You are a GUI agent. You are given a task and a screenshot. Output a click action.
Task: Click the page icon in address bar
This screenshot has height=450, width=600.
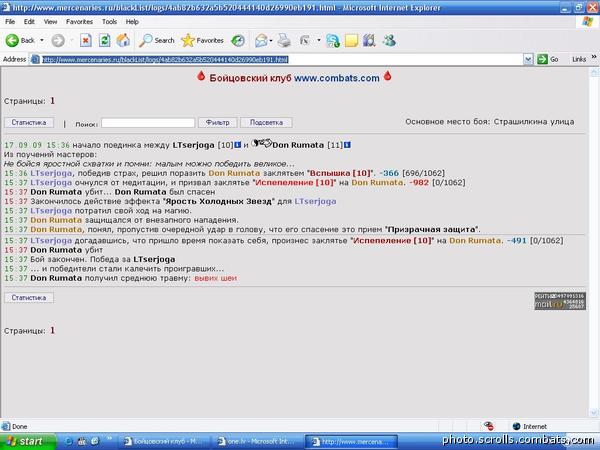pyautogui.click(x=35, y=59)
